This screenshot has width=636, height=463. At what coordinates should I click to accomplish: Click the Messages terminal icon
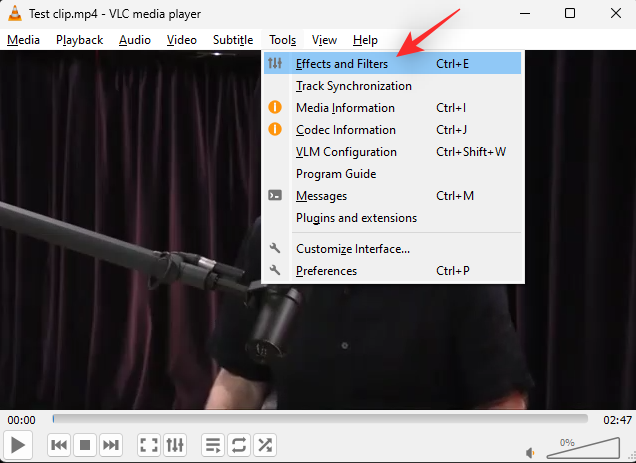click(275, 195)
